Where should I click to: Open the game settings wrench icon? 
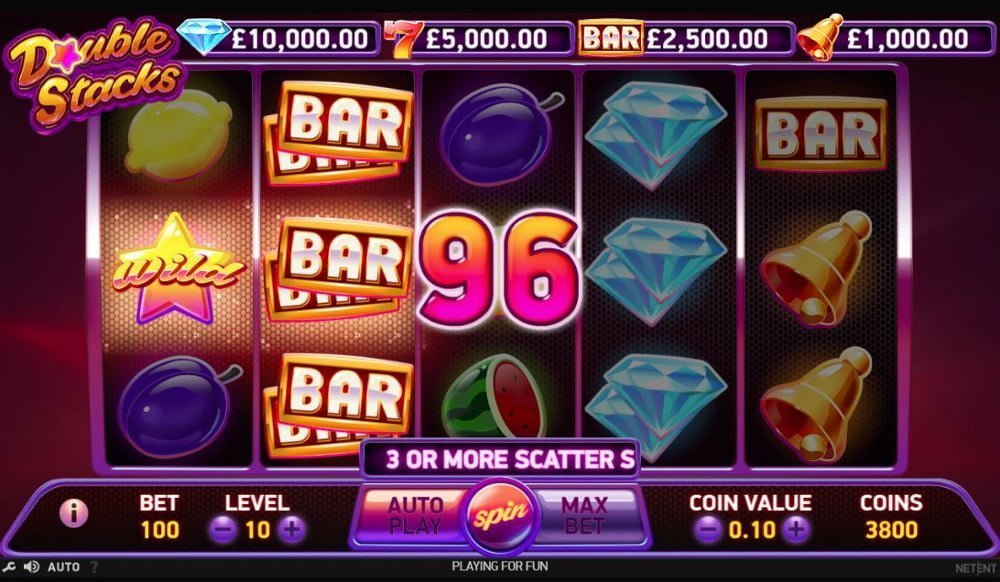click(8, 566)
